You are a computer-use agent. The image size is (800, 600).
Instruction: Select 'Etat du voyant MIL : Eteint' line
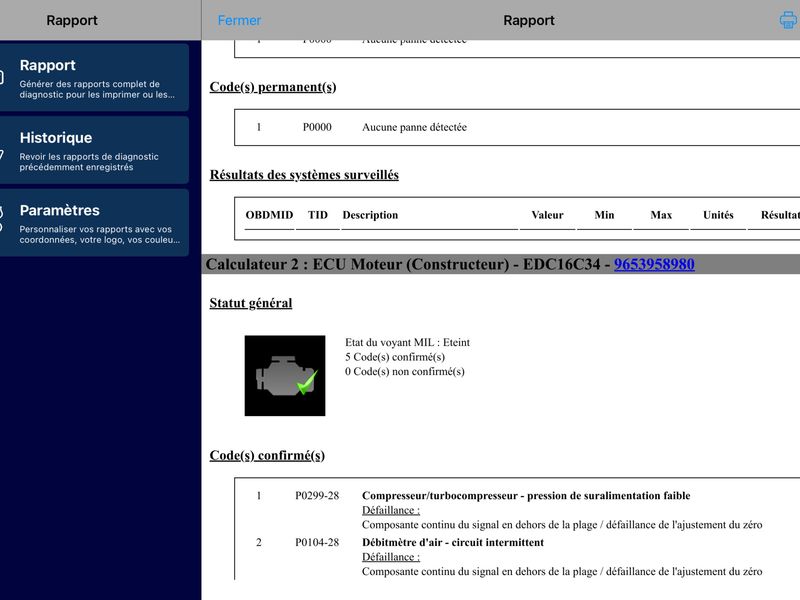tap(407, 342)
